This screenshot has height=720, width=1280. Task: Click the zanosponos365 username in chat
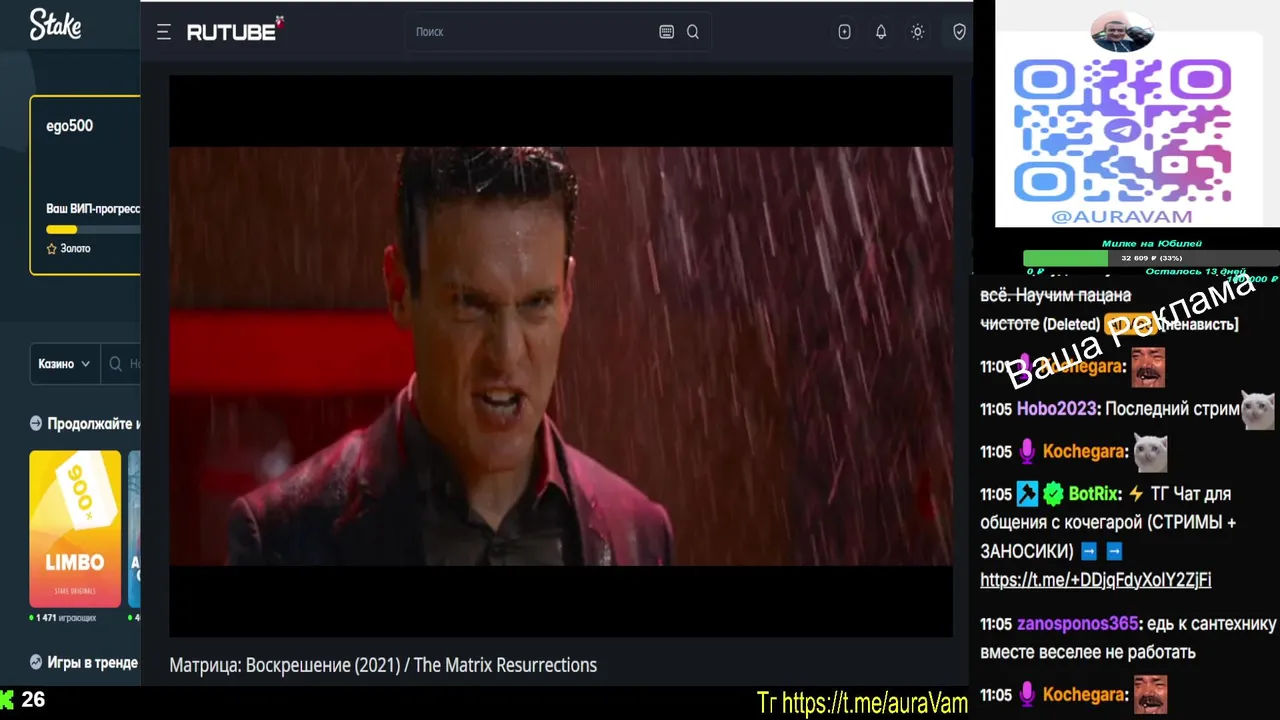pyautogui.click(x=1077, y=624)
